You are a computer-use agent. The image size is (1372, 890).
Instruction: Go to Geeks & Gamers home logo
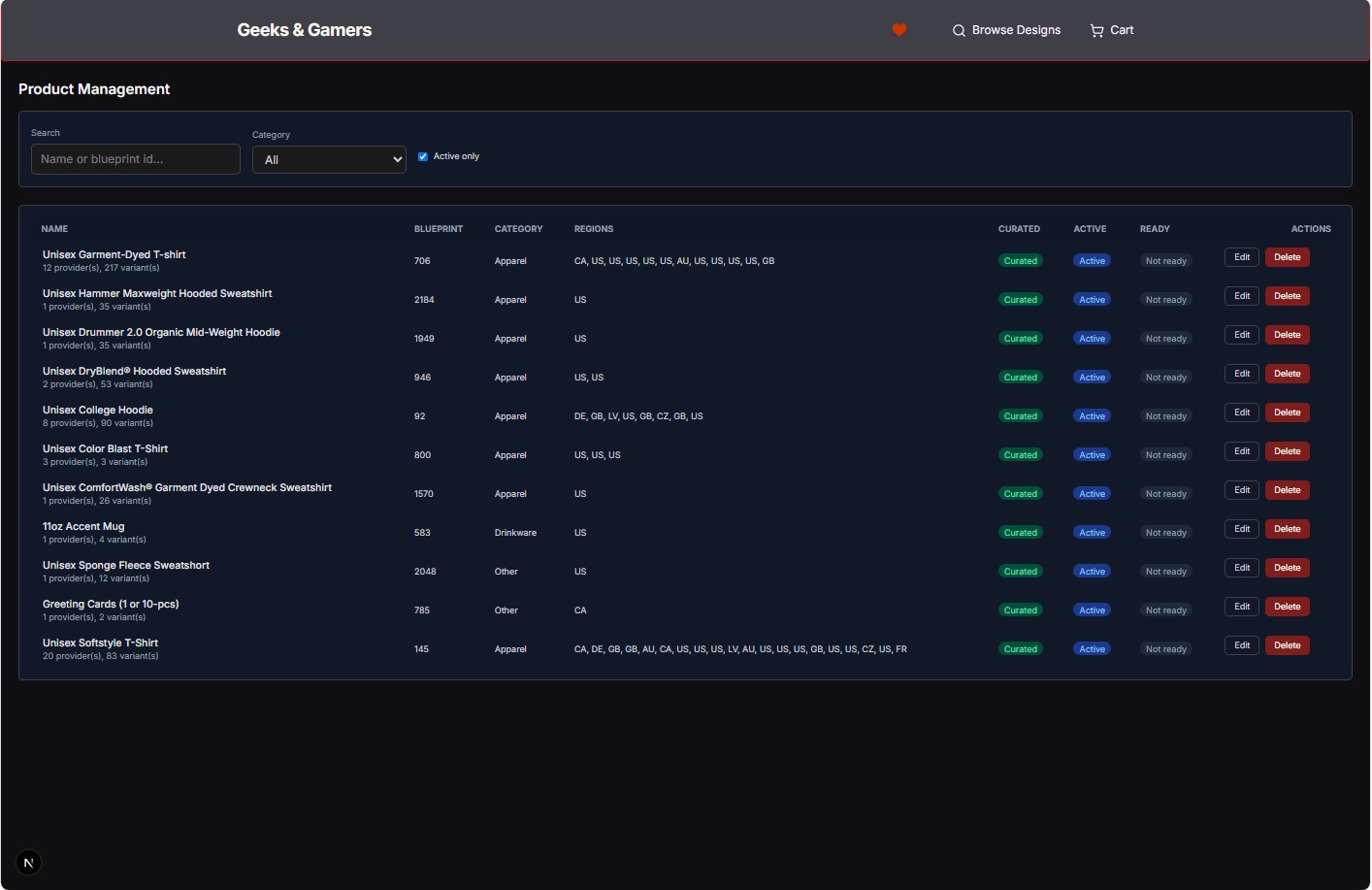point(305,30)
